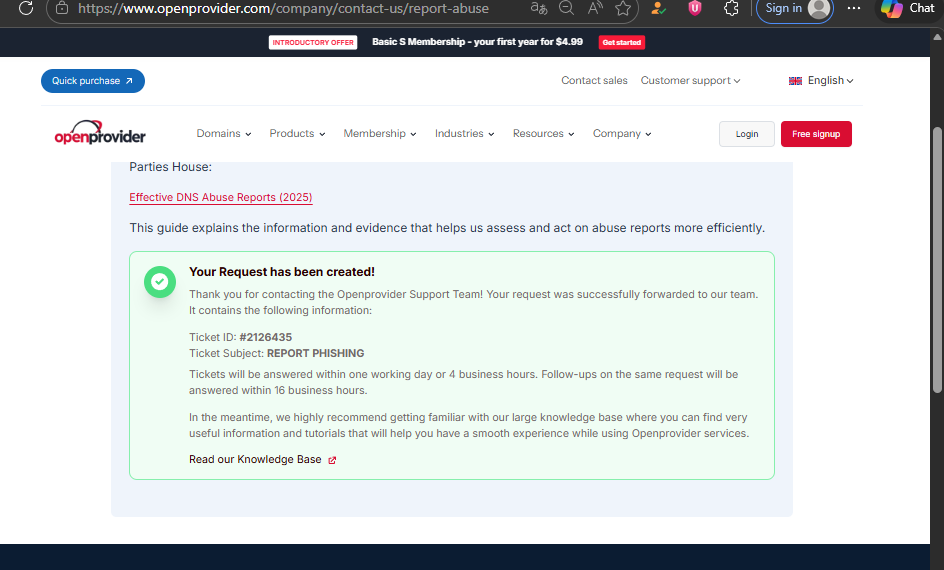The image size is (944, 570).
Task: Open the browser extensions puzzle icon
Action: click(731, 8)
